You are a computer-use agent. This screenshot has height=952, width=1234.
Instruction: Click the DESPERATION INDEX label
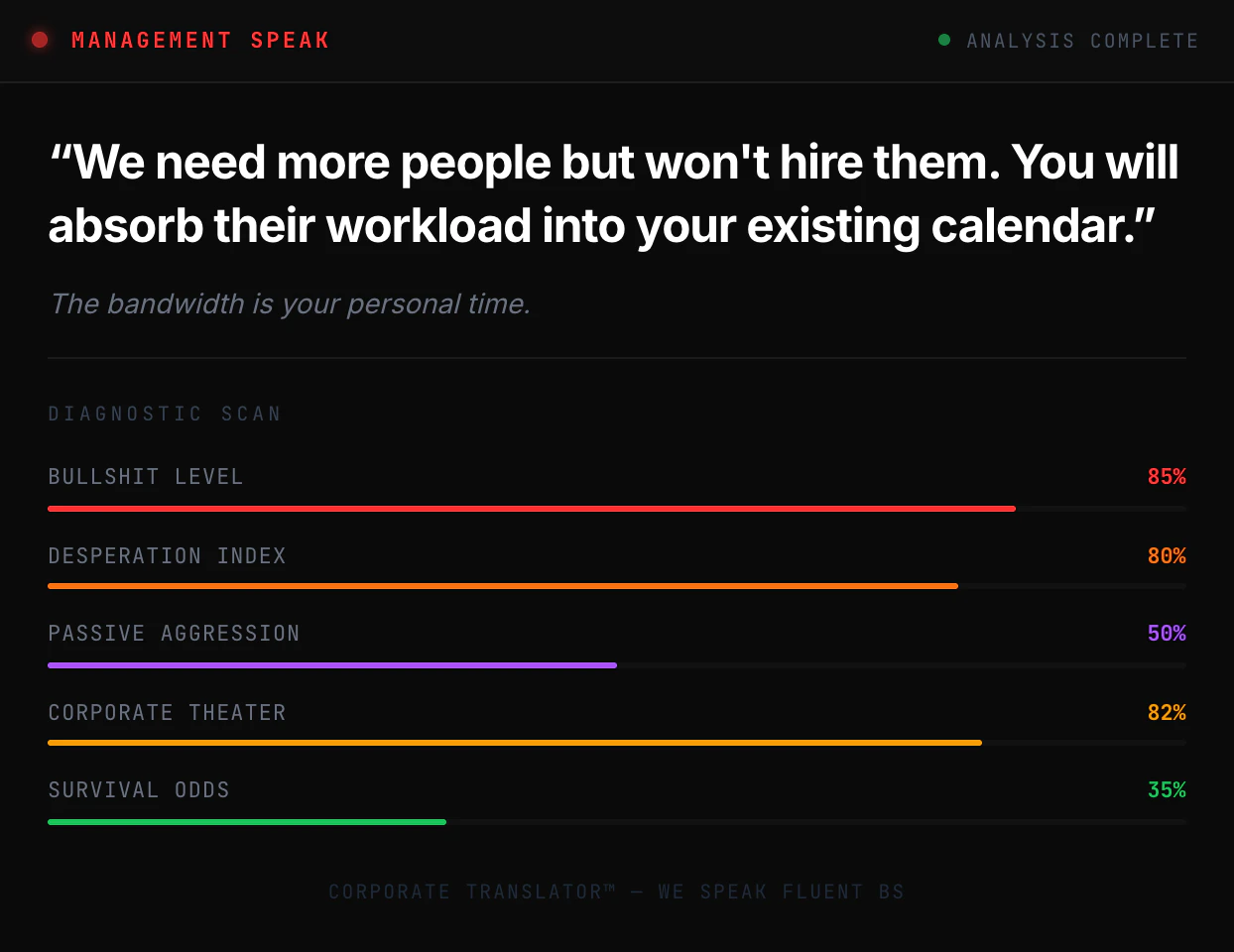[167, 555]
